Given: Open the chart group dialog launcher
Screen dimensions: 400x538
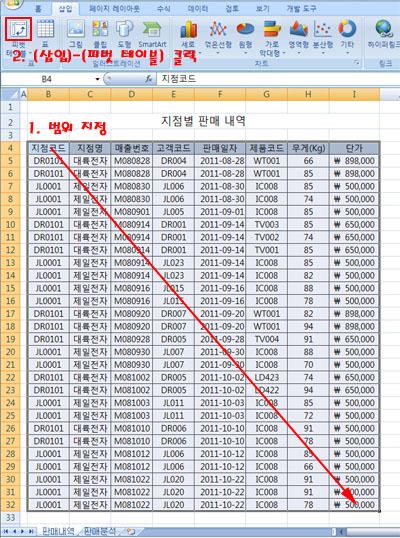Looking at the screenshot, I should point(357,63).
